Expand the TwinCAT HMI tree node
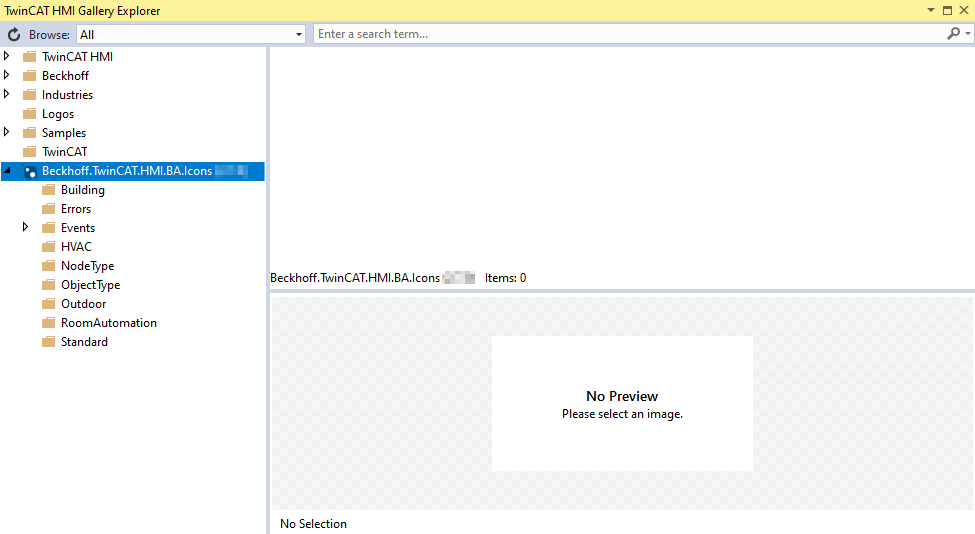 pyautogui.click(x=7, y=56)
